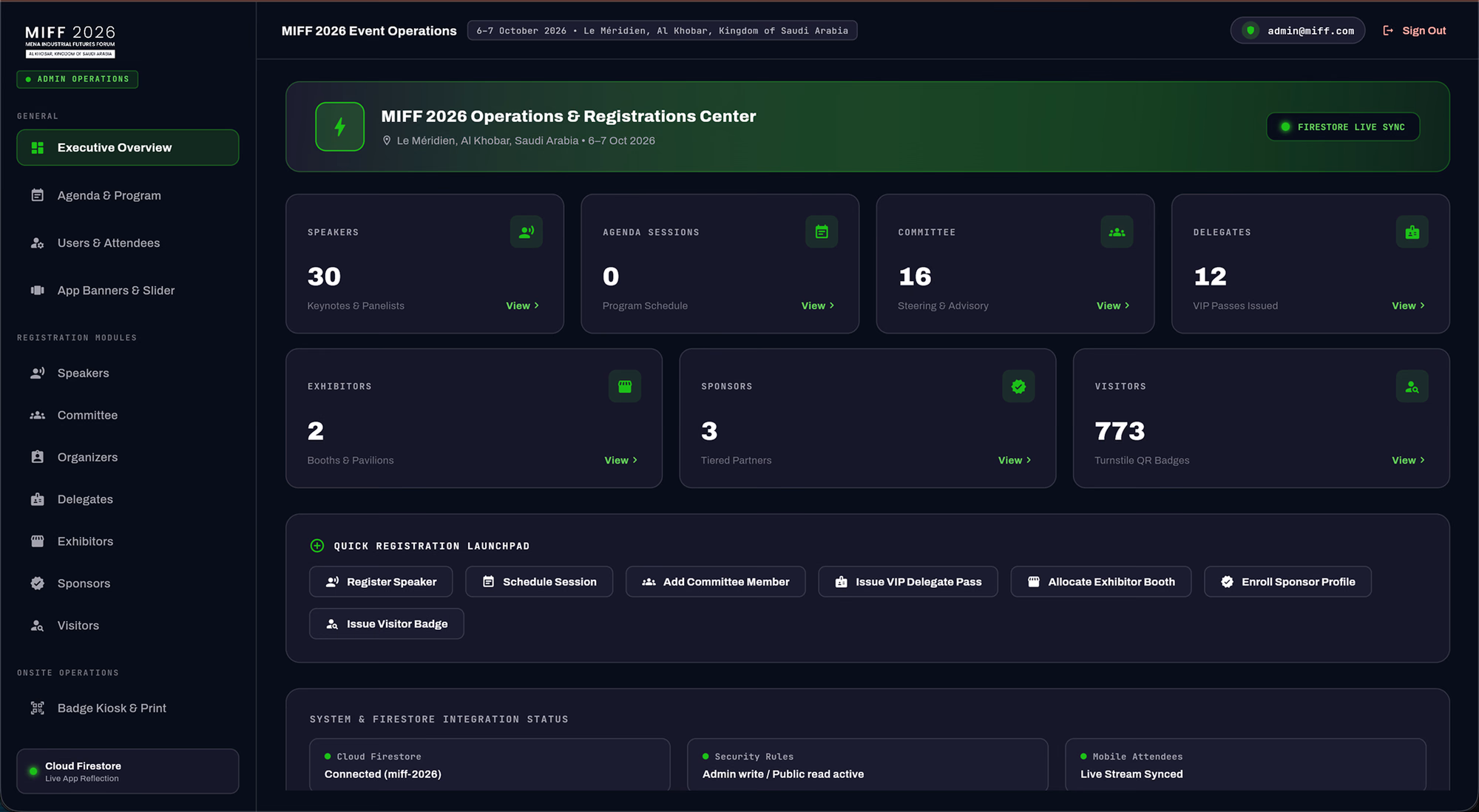This screenshot has width=1479, height=812.
Task: Select Visitors in the sidebar
Action: point(128,626)
